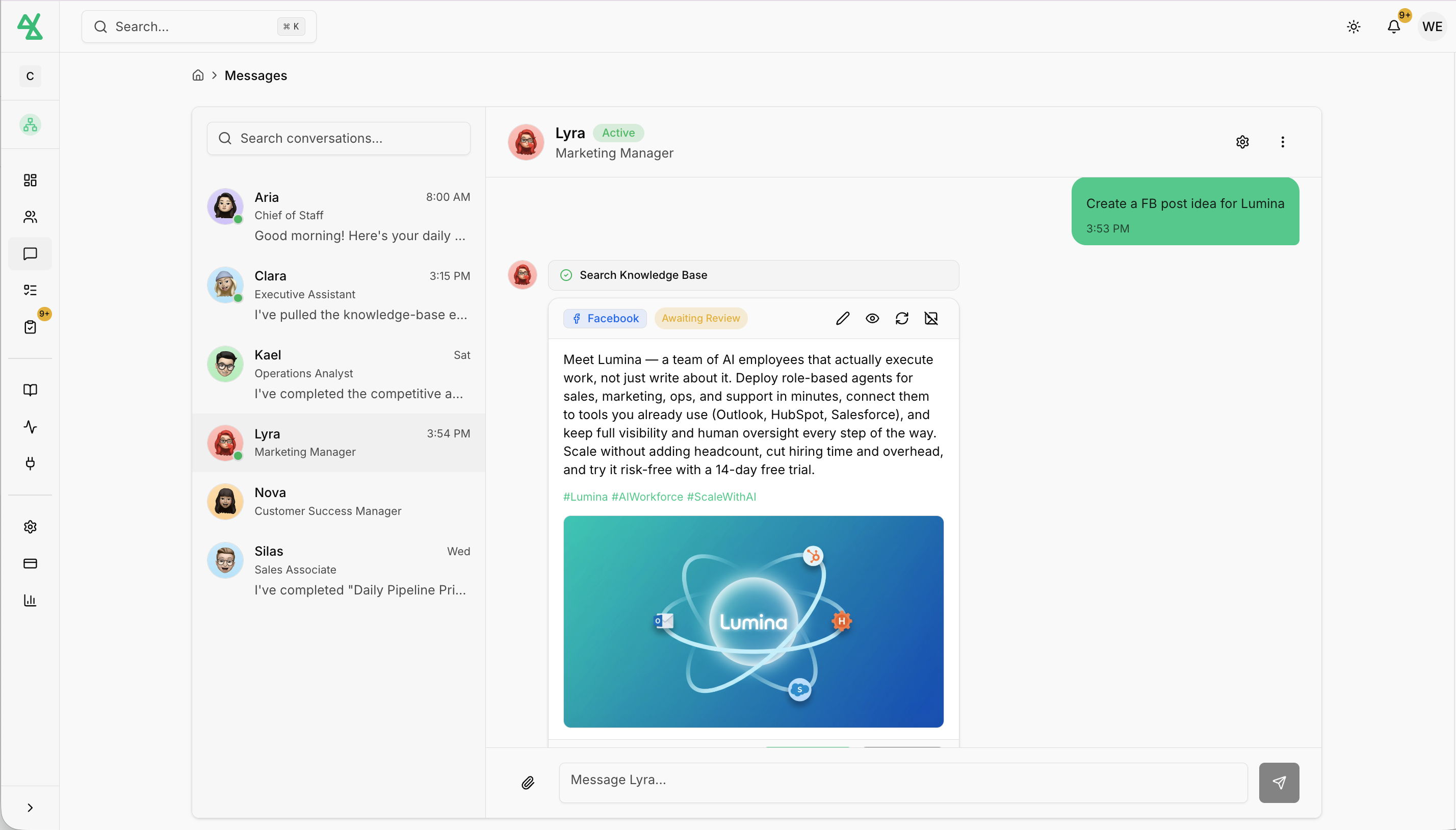
Task: Select Lyra's conversation in the list
Action: 339,443
